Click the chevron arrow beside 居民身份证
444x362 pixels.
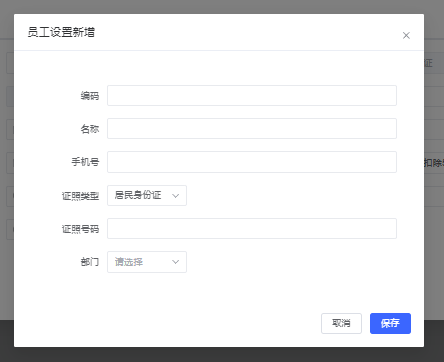point(175,196)
